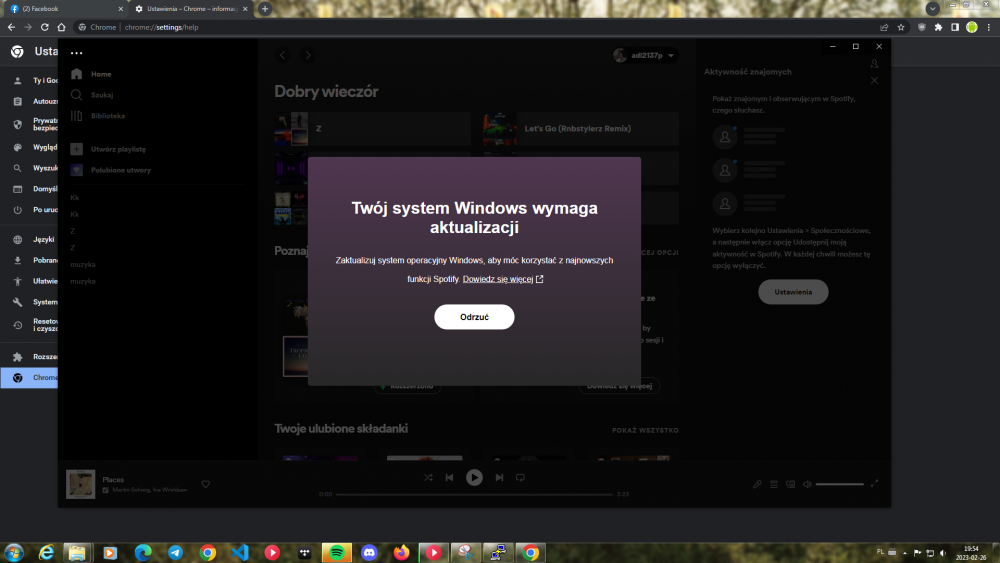The image size is (1000, 563).
Task: Toggle repeat in Spotify player
Action: click(520, 478)
